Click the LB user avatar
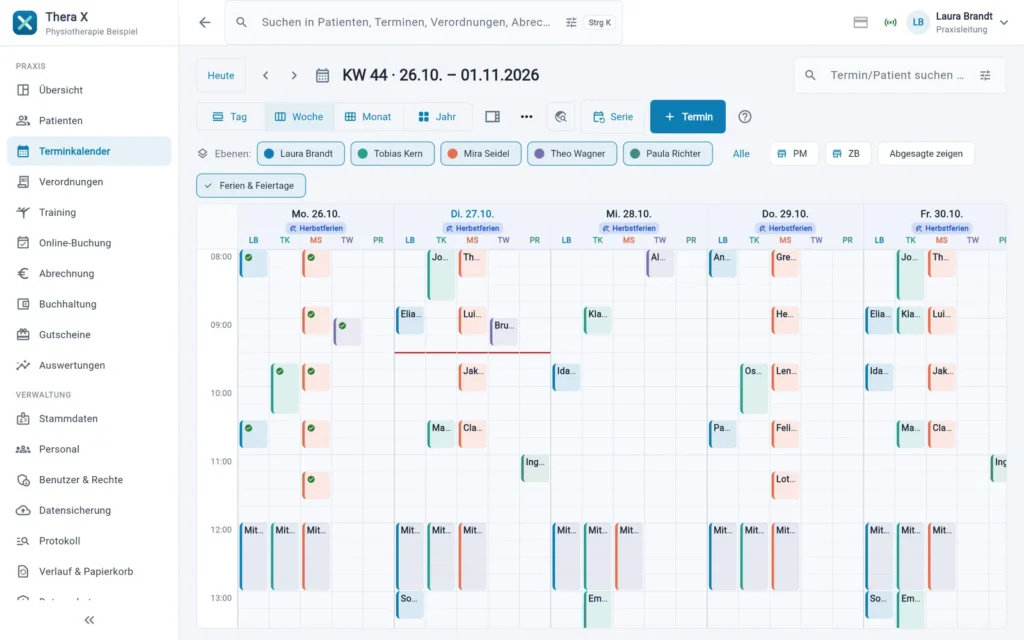This screenshot has width=1024, height=640. point(918,22)
